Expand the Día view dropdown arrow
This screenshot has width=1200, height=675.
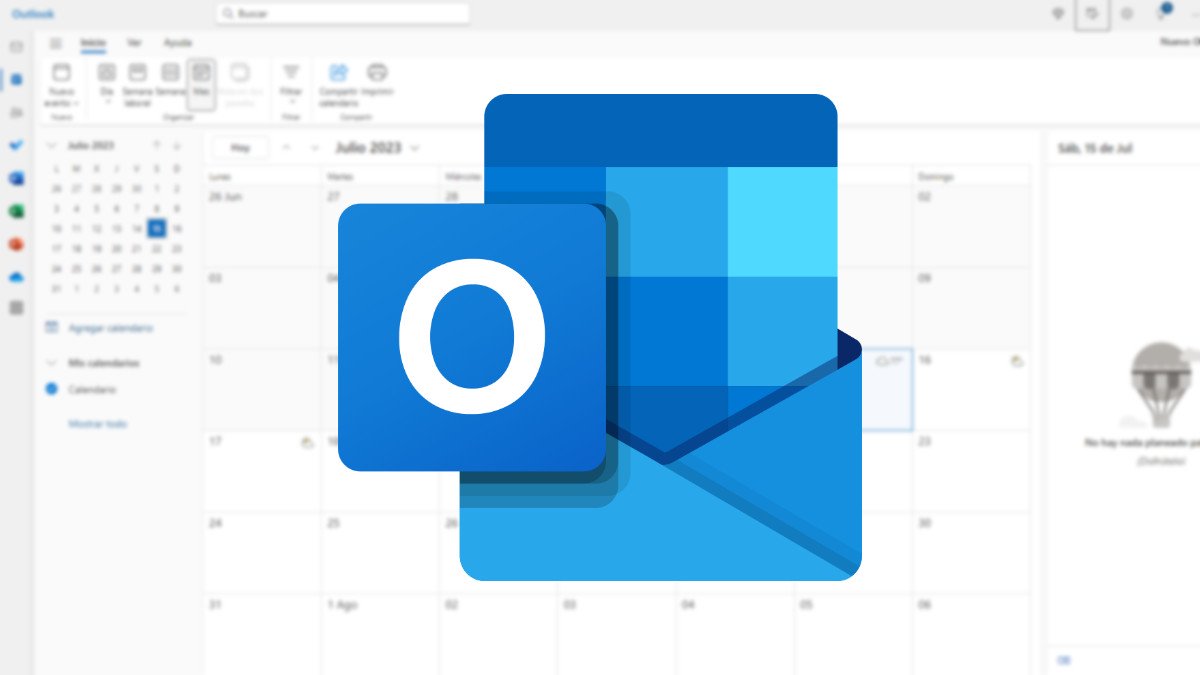107,102
